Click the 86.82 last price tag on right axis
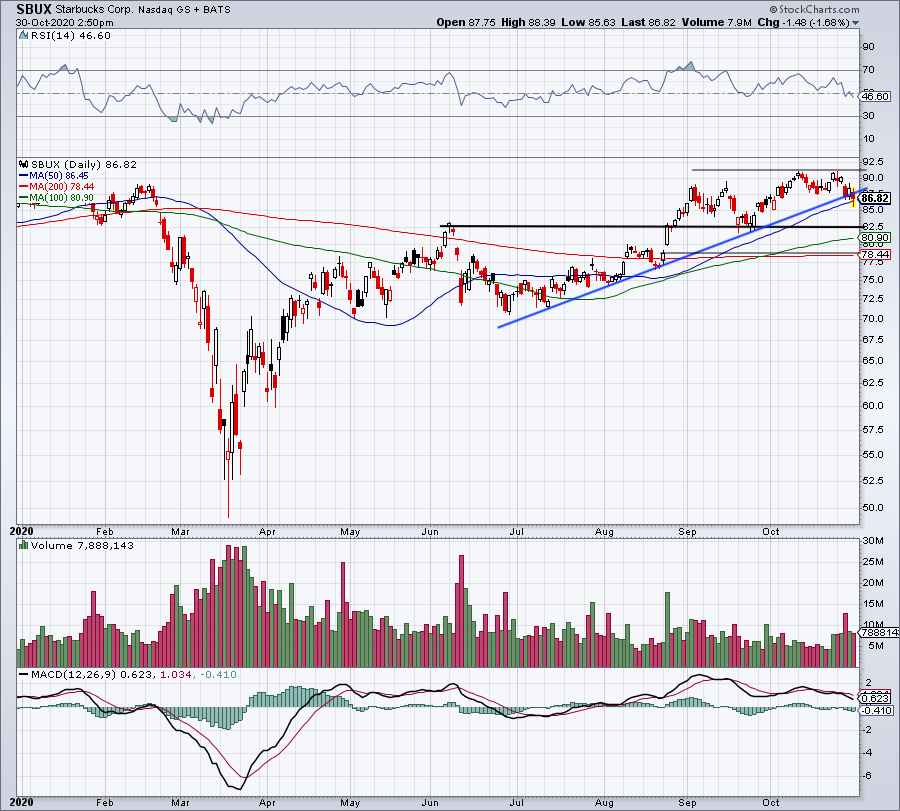Viewport: 900px width, 811px height. click(876, 198)
